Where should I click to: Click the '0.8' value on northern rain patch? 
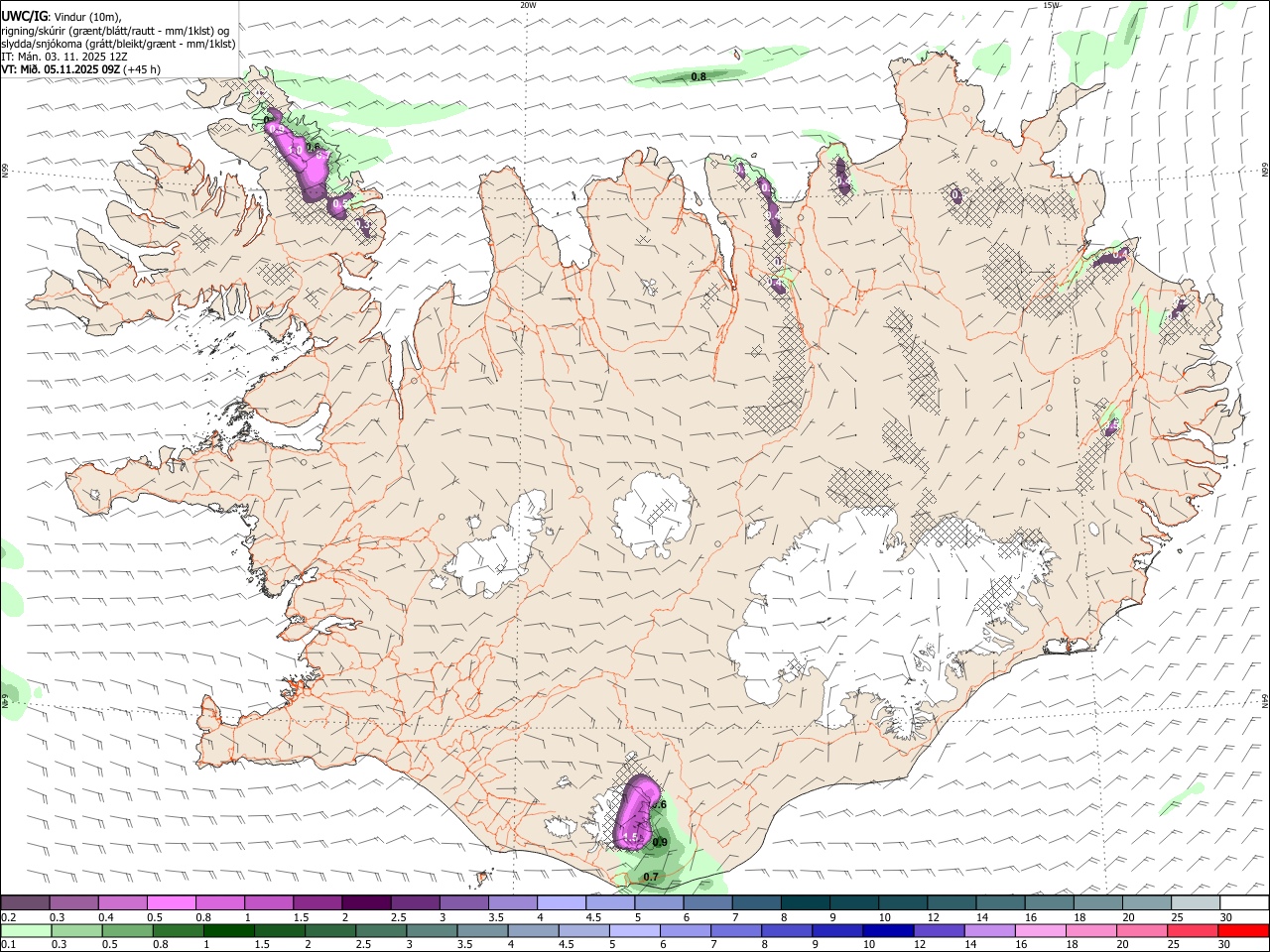point(698,76)
